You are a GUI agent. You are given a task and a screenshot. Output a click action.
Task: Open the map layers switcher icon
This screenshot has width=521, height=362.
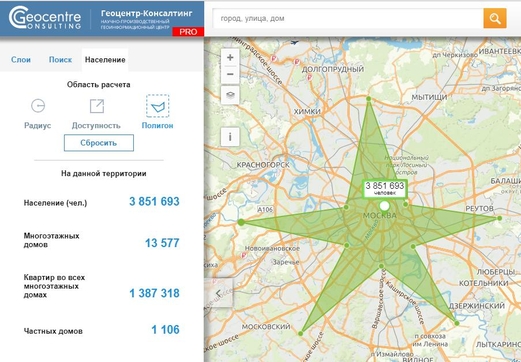click(x=230, y=95)
